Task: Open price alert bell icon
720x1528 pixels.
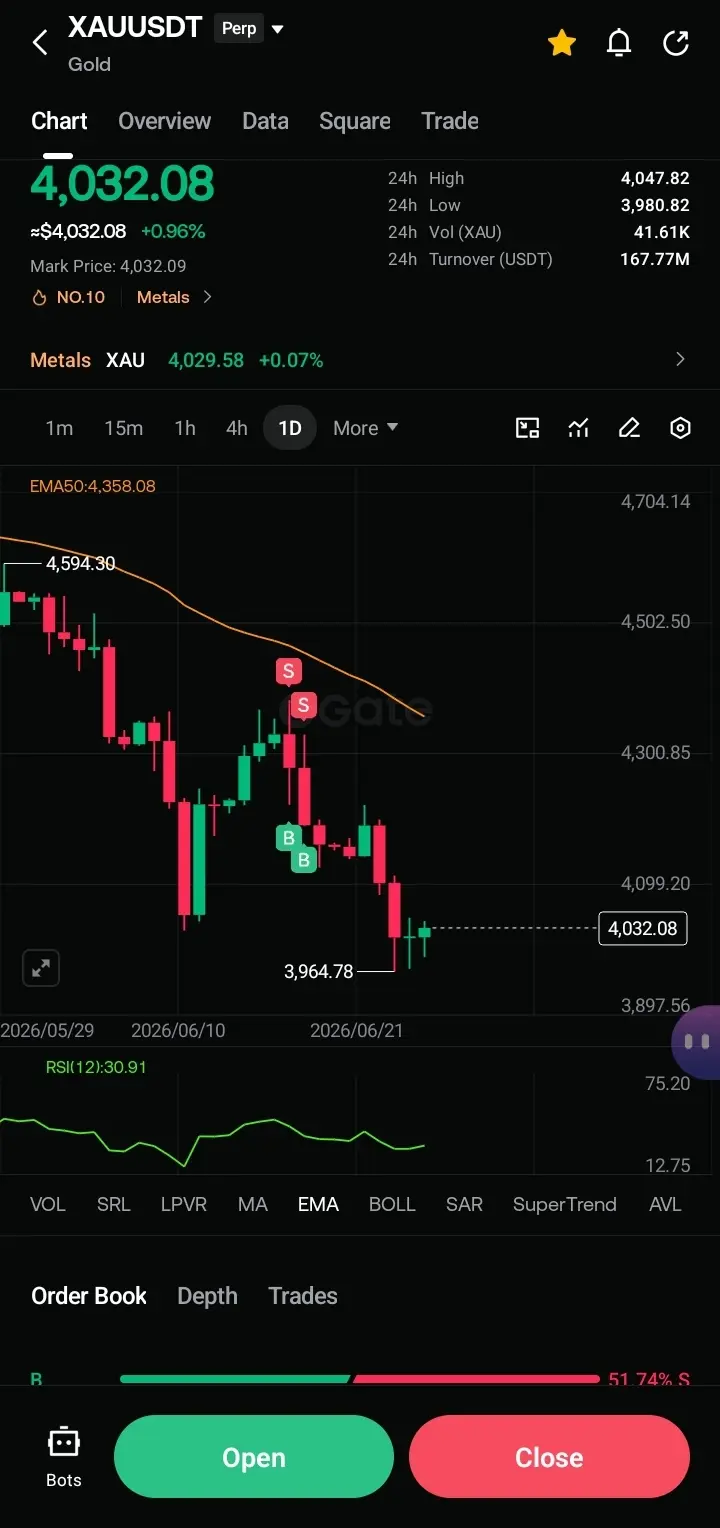Action: [619, 43]
